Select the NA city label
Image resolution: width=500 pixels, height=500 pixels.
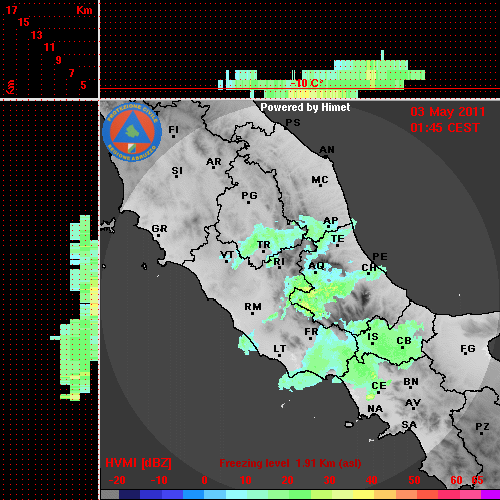pyautogui.click(x=375, y=409)
